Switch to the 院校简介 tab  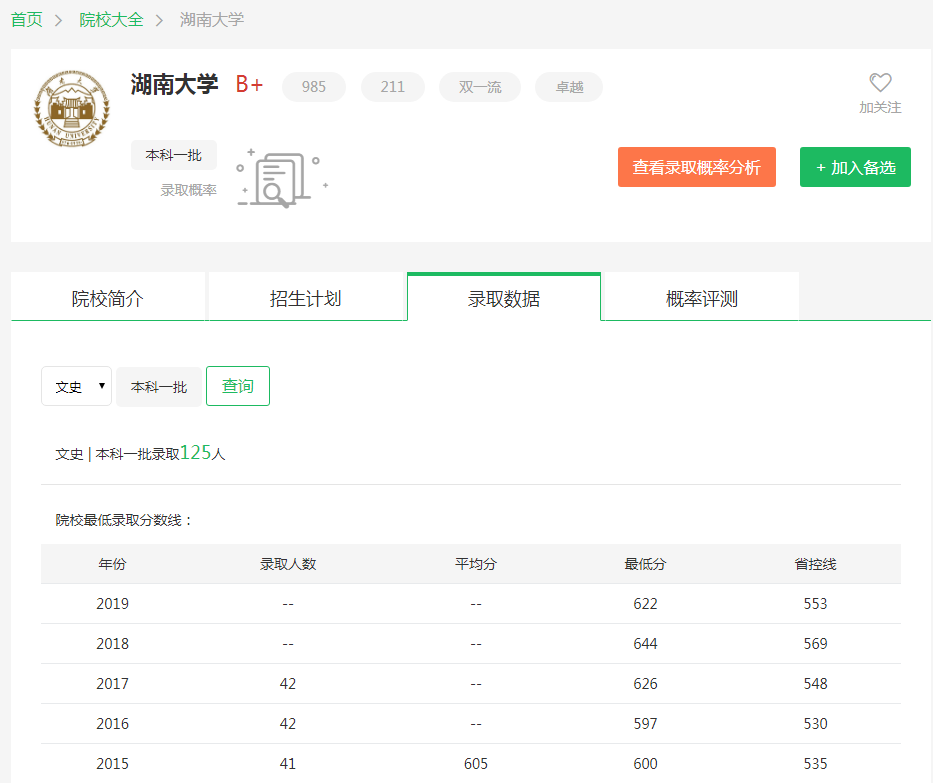(x=108, y=298)
